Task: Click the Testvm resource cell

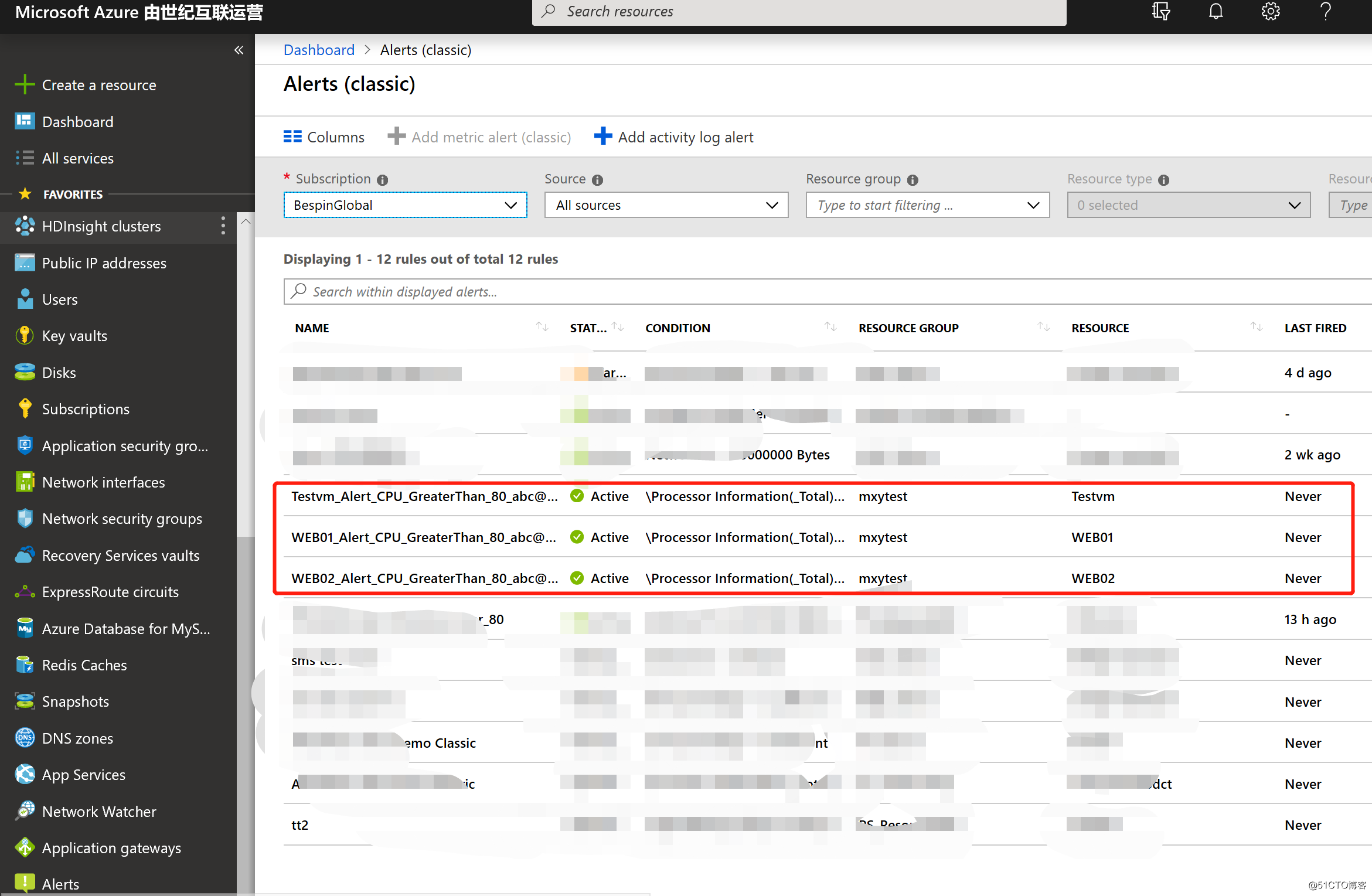Action: coord(1093,496)
